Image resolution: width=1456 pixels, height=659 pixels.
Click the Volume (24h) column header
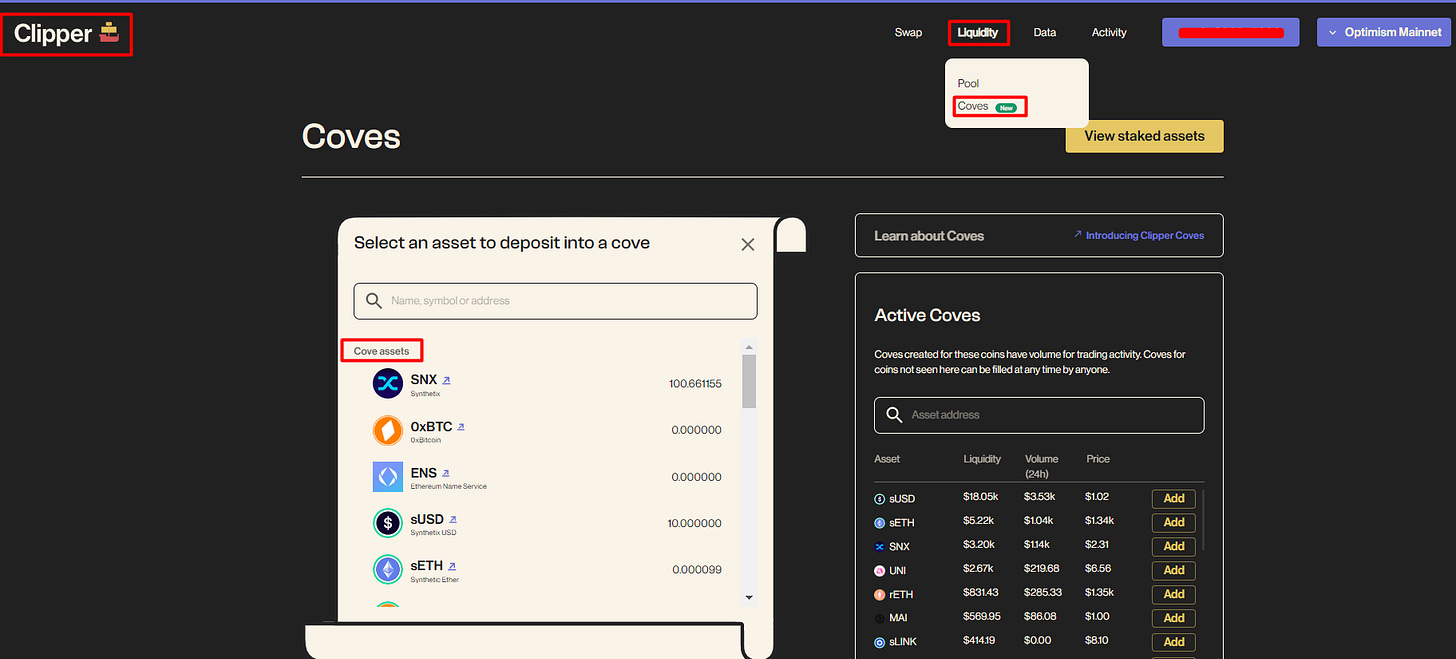tap(1041, 466)
